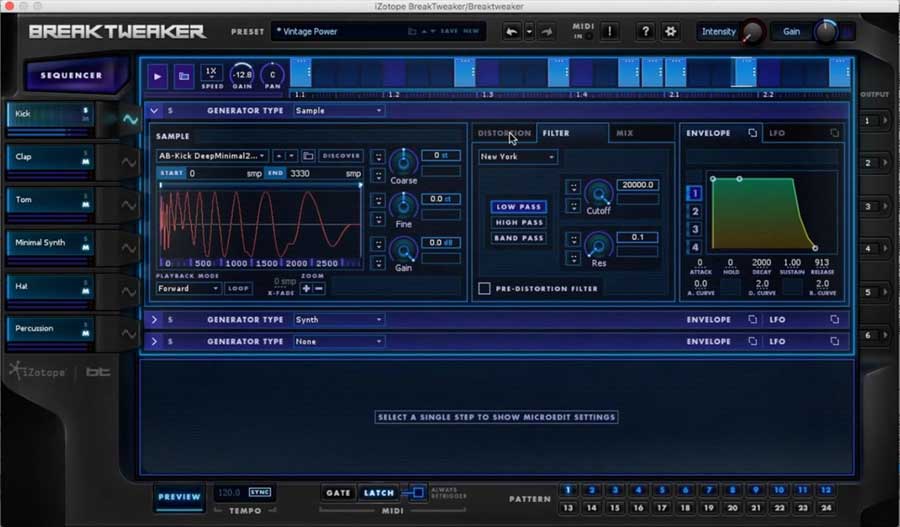Click the Discover button
The image size is (900, 527).
[341, 156]
